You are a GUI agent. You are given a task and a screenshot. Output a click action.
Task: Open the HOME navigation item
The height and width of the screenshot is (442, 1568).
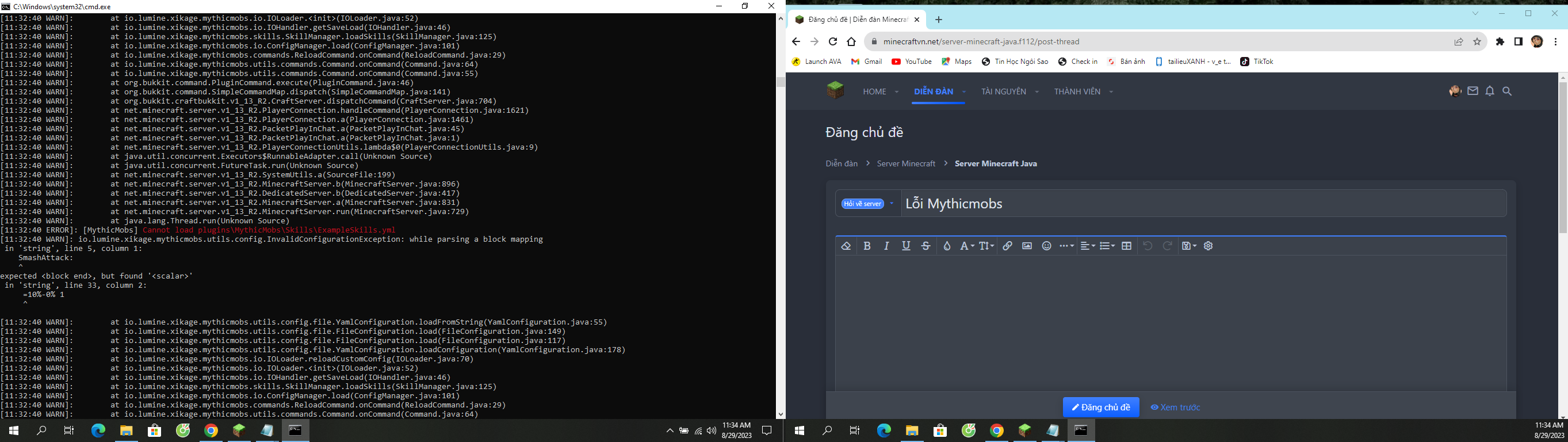pos(875,92)
